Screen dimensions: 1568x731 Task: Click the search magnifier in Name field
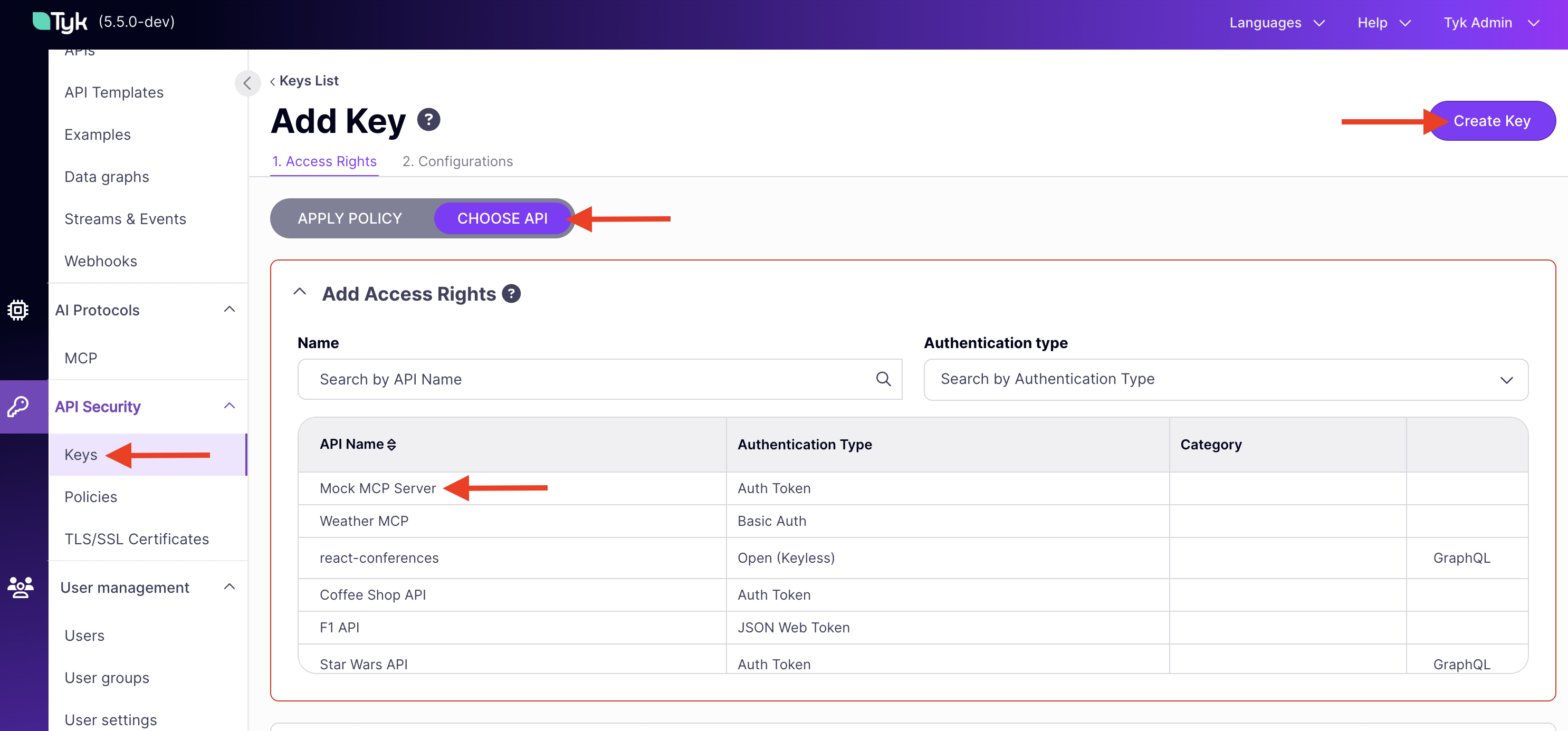click(883, 379)
